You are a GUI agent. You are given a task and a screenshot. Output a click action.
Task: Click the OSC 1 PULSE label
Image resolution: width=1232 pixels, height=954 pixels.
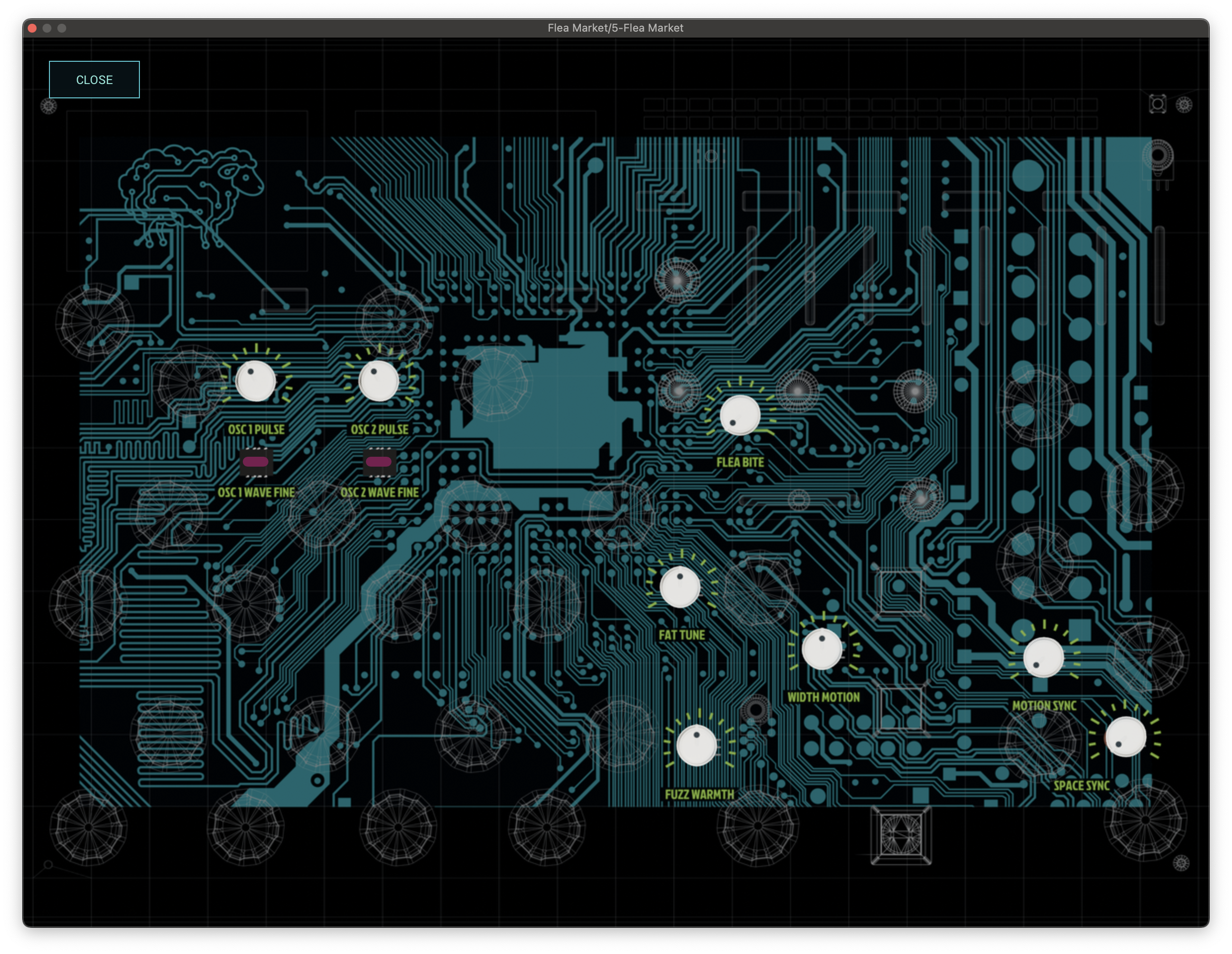pos(256,430)
